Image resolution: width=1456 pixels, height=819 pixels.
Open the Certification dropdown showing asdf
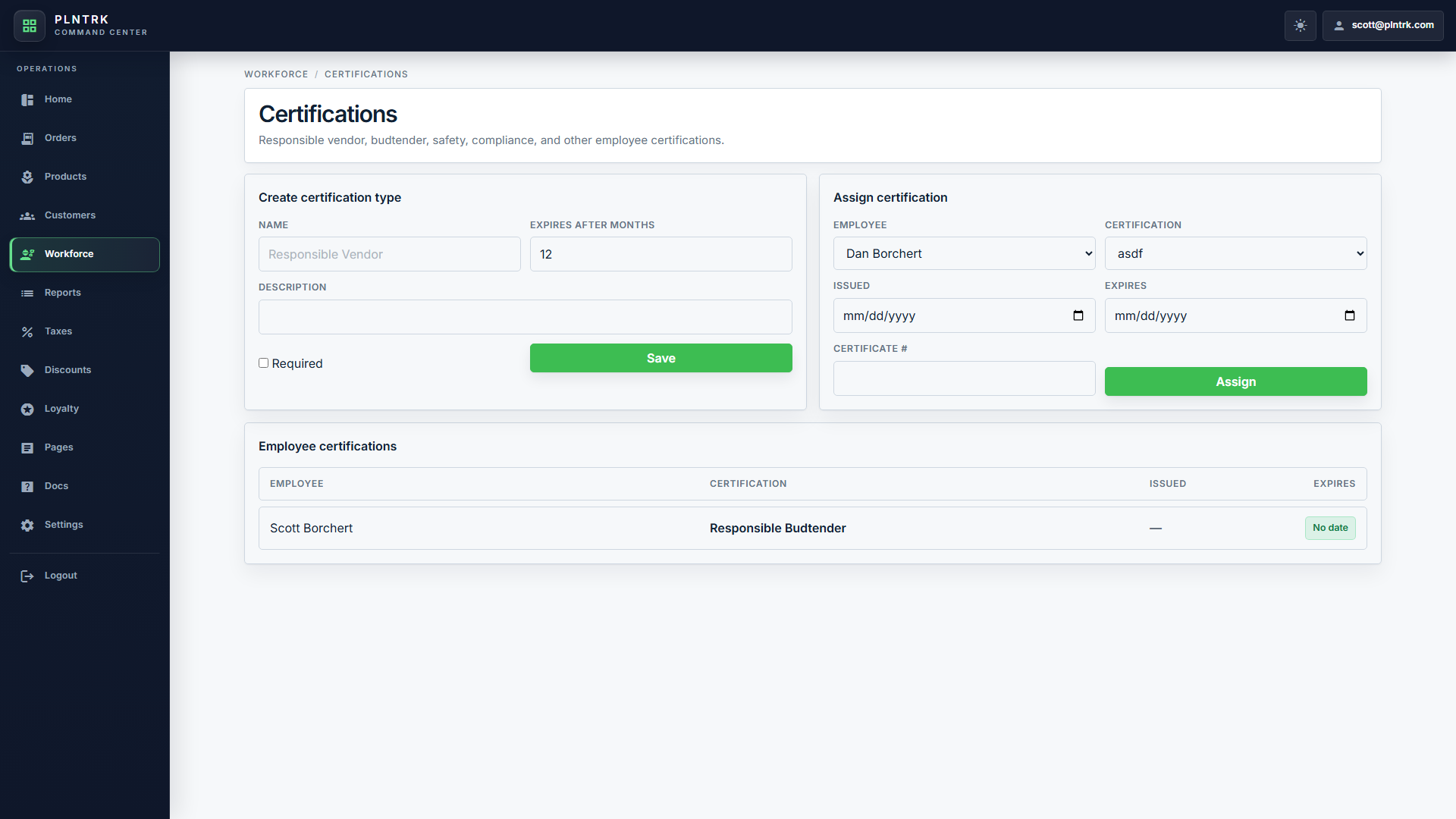[1235, 253]
